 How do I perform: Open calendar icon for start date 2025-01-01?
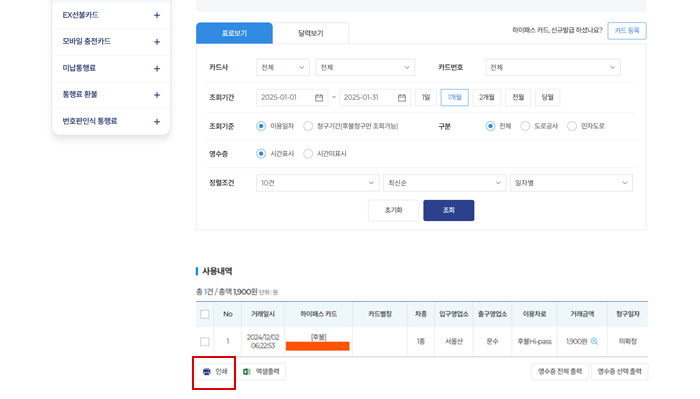click(319, 97)
